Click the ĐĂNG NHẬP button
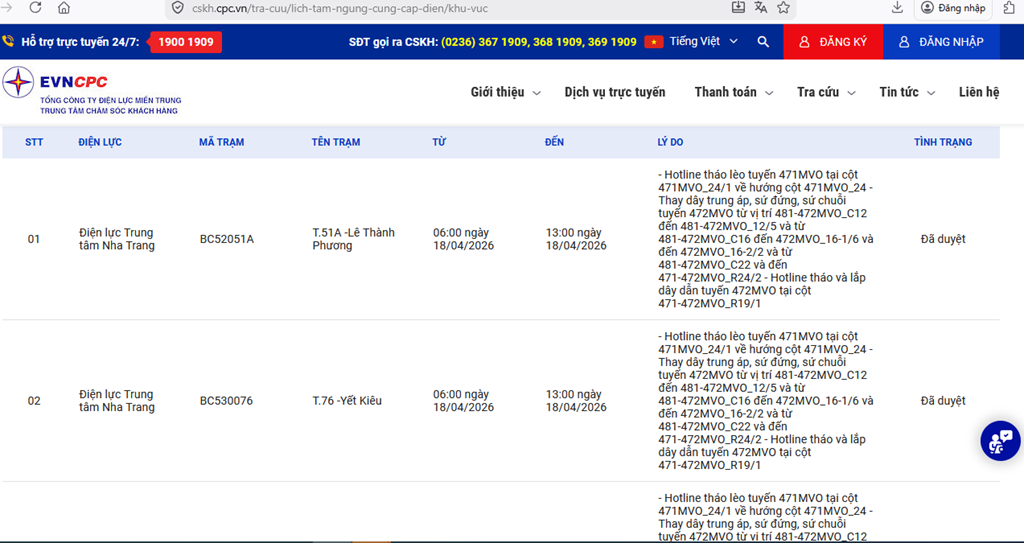 [x=941, y=42]
